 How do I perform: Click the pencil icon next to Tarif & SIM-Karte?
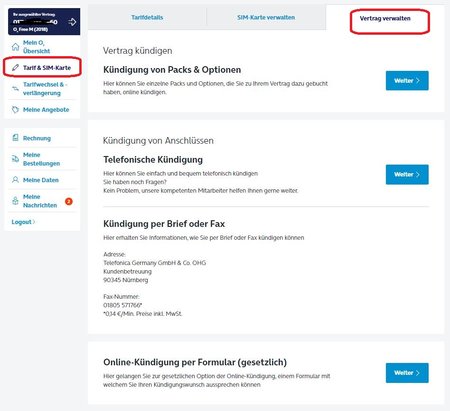[15, 68]
